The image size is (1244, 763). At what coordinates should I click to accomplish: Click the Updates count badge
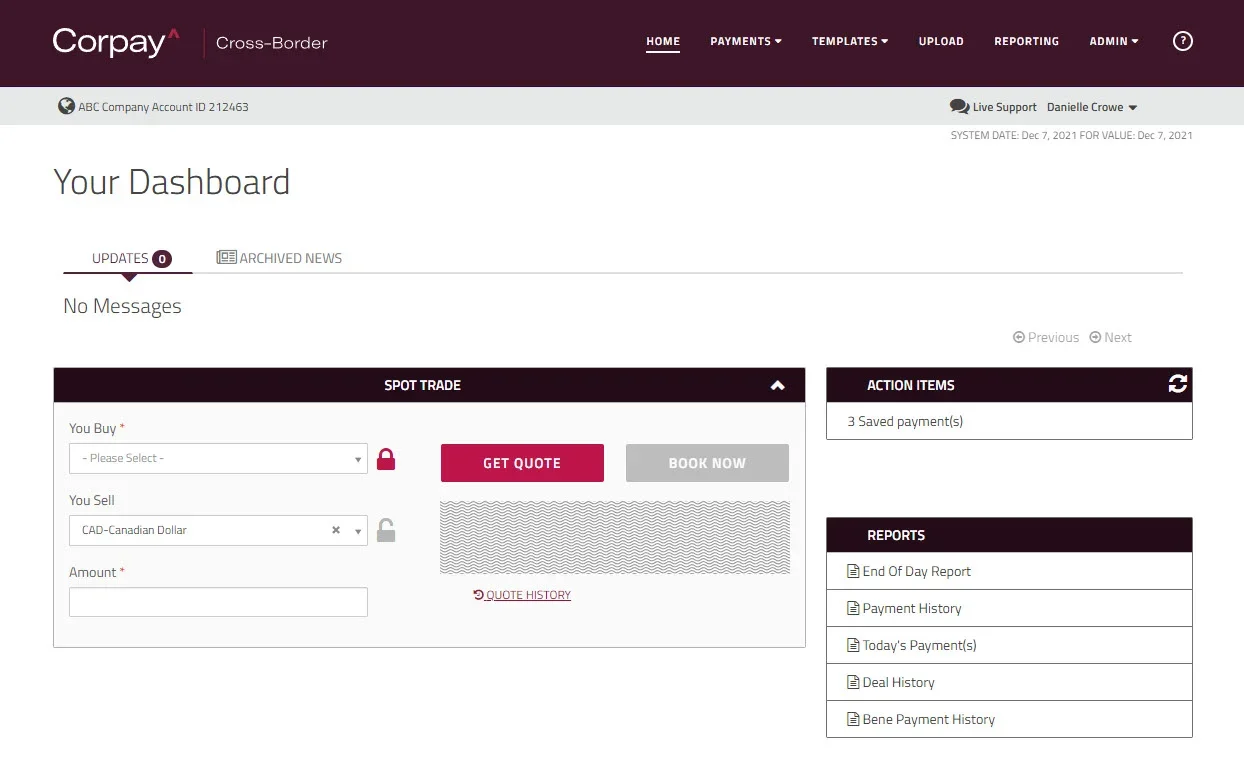pyautogui.click(x=162, y=259)
